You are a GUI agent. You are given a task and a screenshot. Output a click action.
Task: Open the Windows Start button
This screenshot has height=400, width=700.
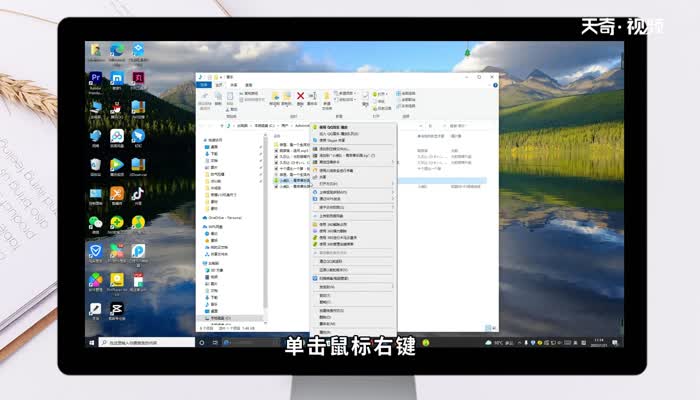[92, 342]
